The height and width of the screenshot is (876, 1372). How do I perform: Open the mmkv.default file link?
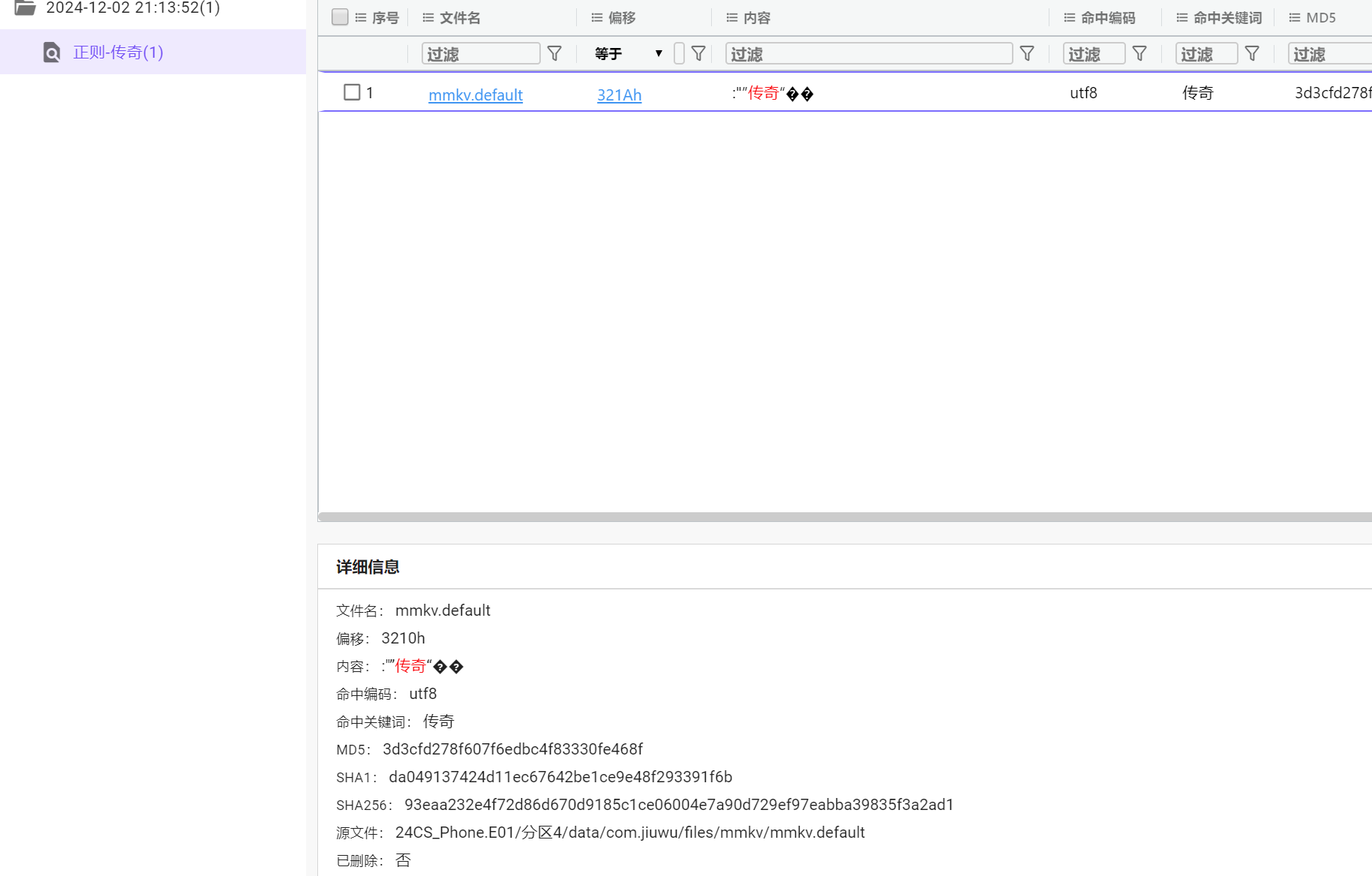point(476,94)
